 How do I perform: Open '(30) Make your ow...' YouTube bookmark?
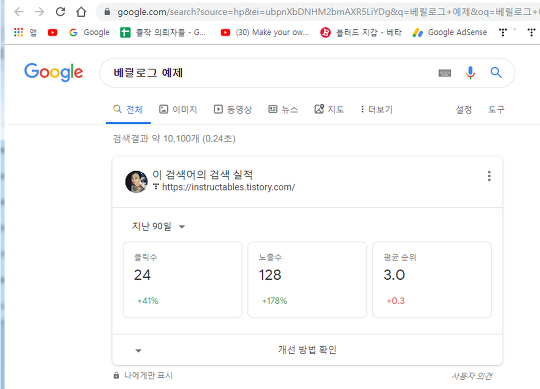coord(264,32)
